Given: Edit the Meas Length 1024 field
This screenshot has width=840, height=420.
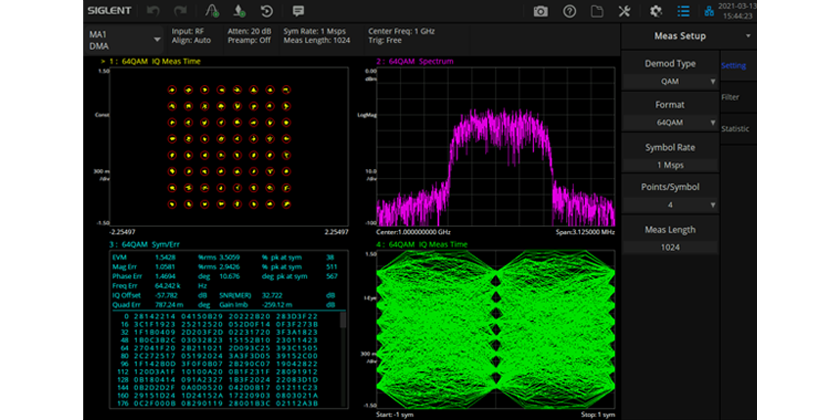Looking at the screenshot, I should pyautogui.click(x=670, y=246).
